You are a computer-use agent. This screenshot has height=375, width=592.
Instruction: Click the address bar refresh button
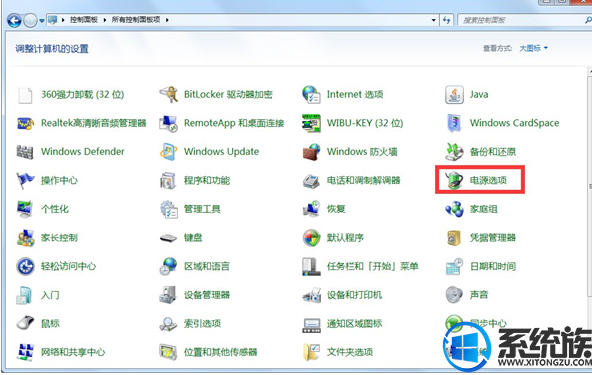[x=446, y=20]
